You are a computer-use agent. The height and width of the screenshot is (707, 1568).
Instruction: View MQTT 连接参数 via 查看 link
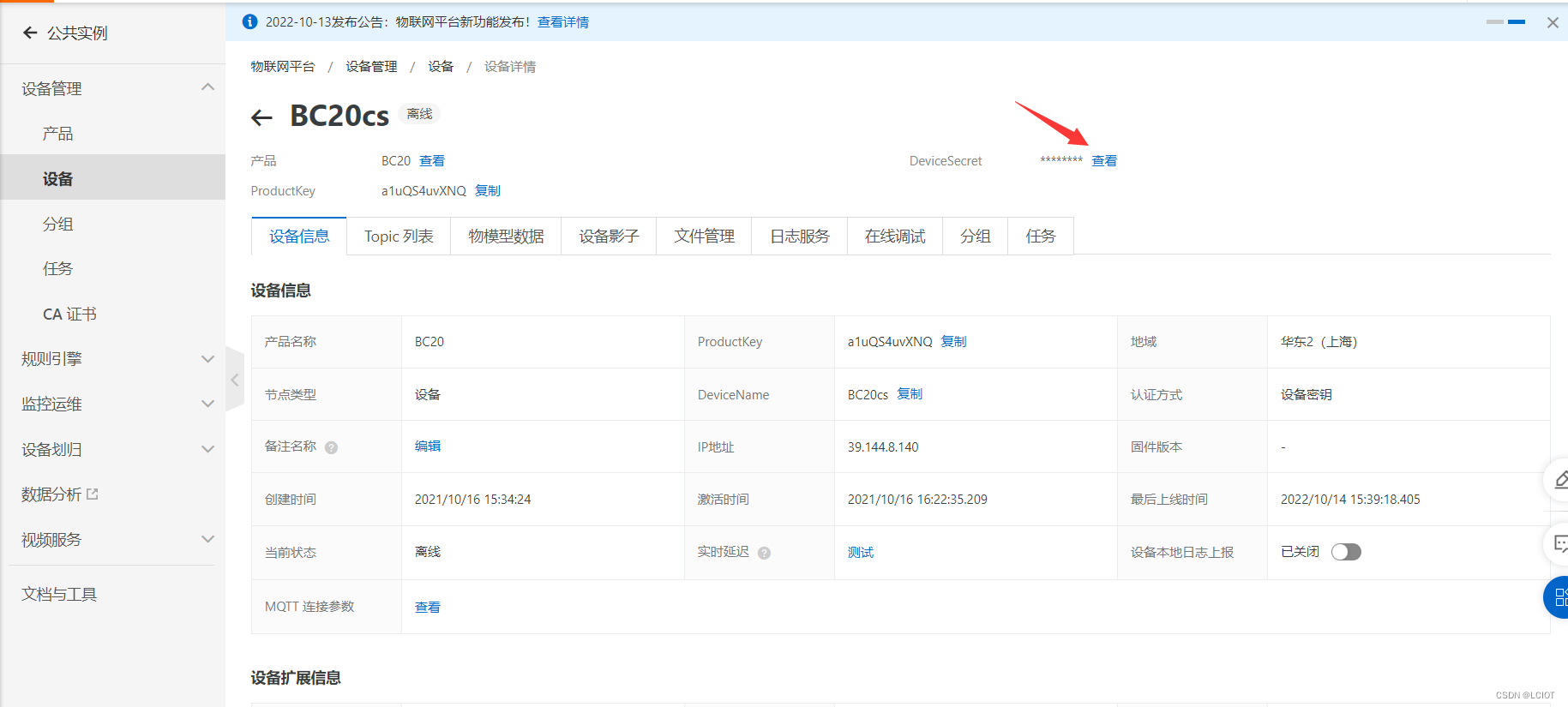[428, 607]
